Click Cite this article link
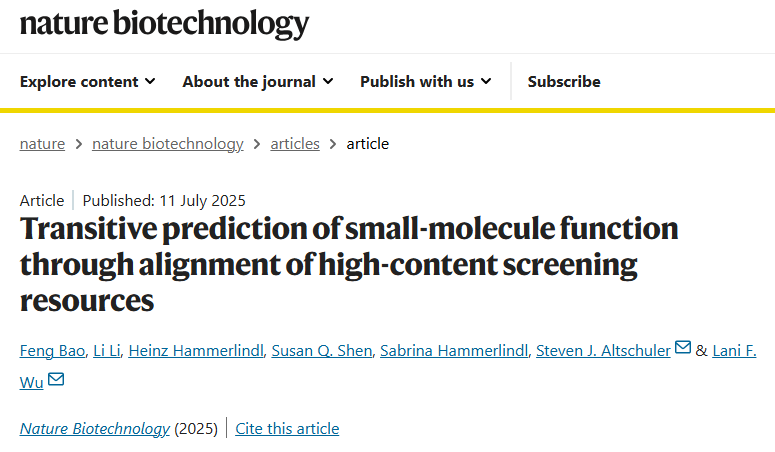Image resolution: width=775 pixels, height=452 pixels. click(x=287, y=428)
